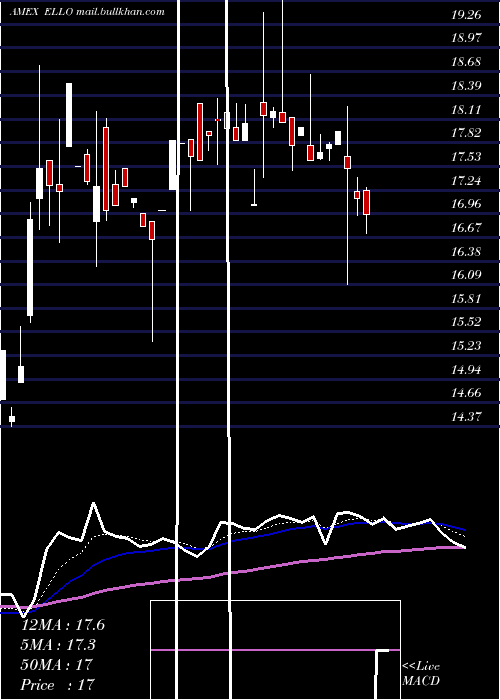
Task: Click the 14.66 price axis label
Action: click(466, 393)
